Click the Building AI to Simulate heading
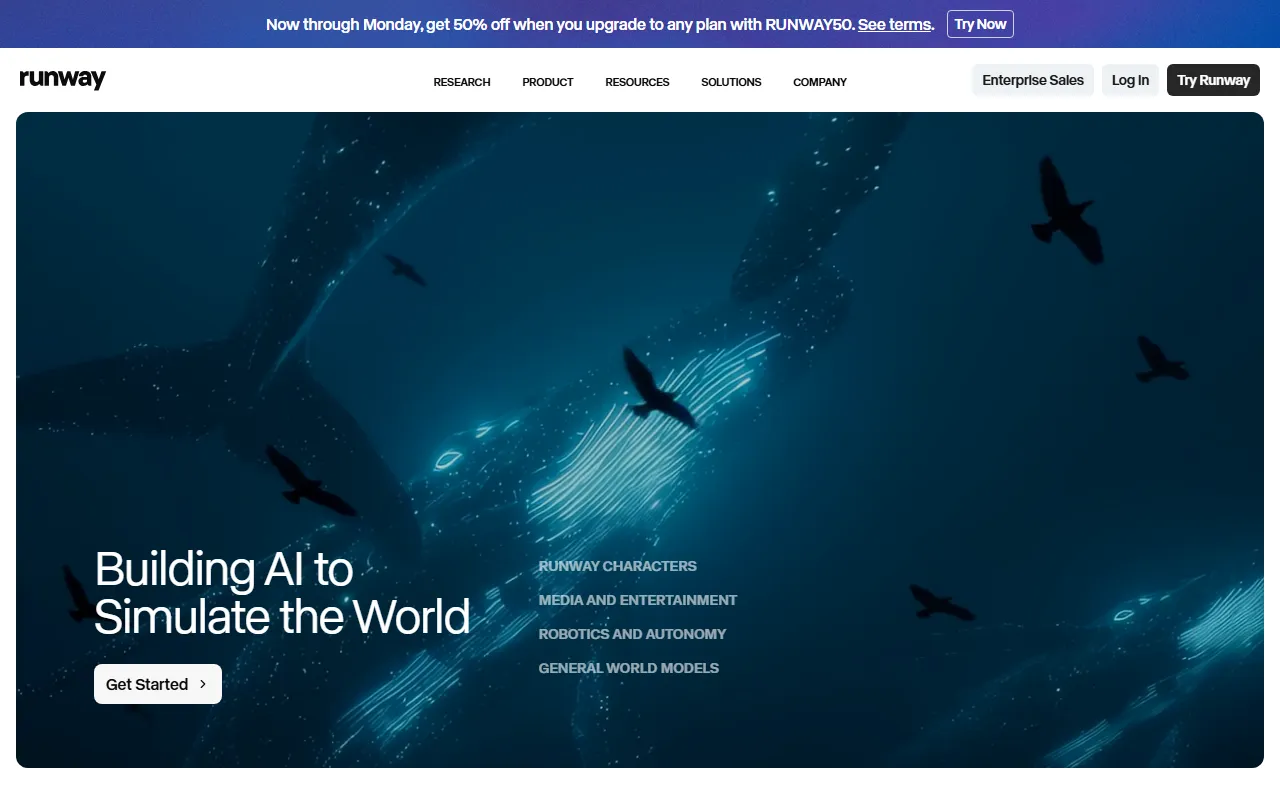This screenshot has width=1280, height=800. (281, 593)
